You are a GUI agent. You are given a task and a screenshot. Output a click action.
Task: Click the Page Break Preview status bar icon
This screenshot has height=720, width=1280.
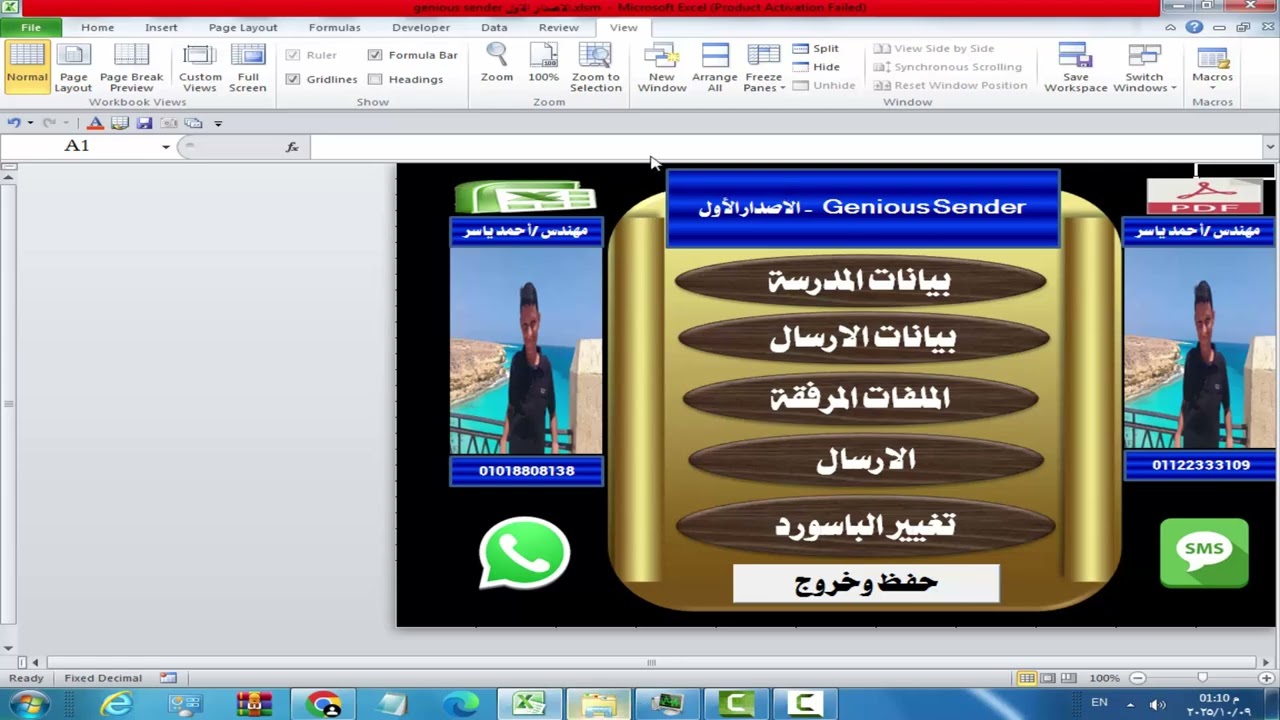tap(1068, 678)
